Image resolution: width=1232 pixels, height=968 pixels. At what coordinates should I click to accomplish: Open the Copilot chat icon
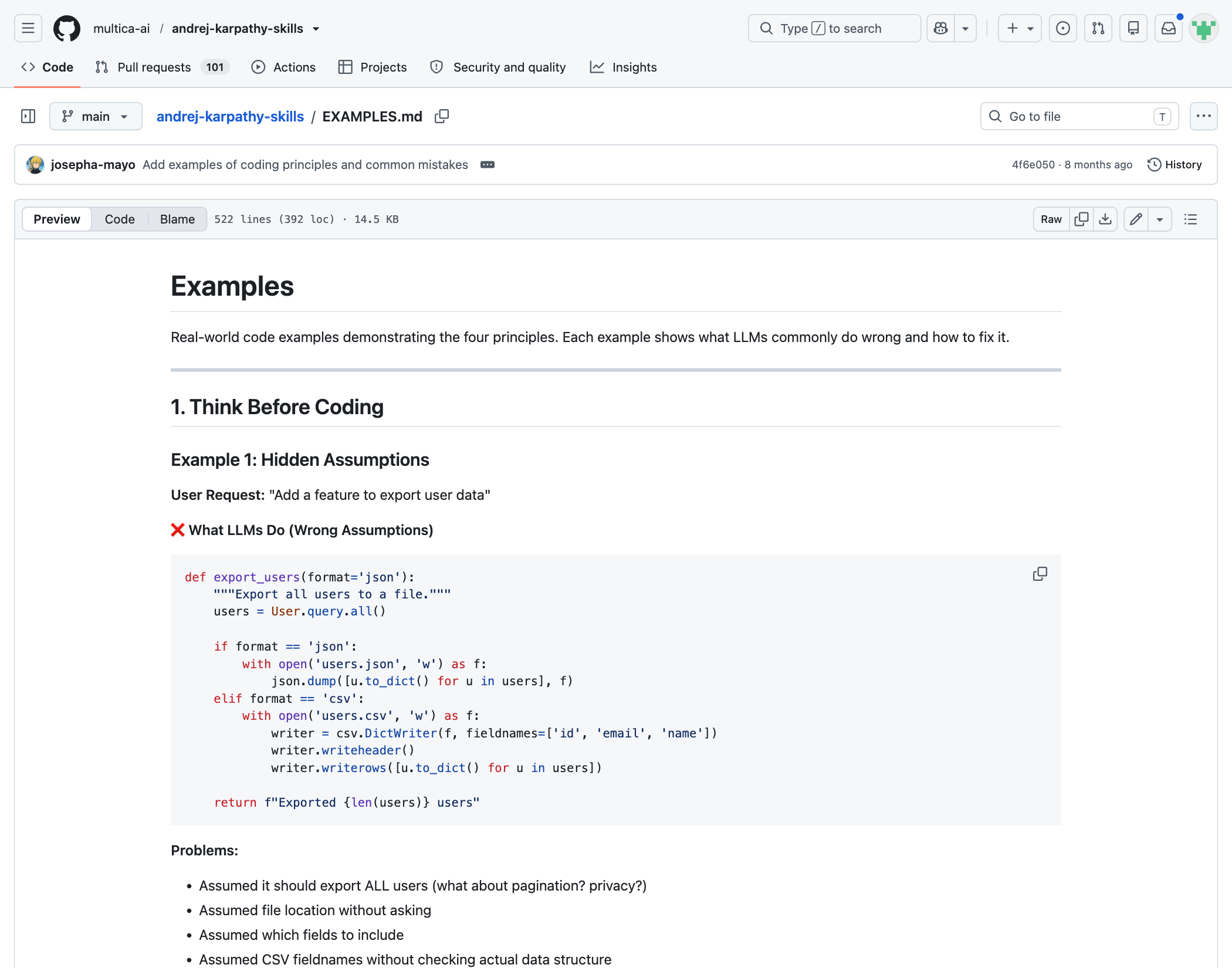940,28
